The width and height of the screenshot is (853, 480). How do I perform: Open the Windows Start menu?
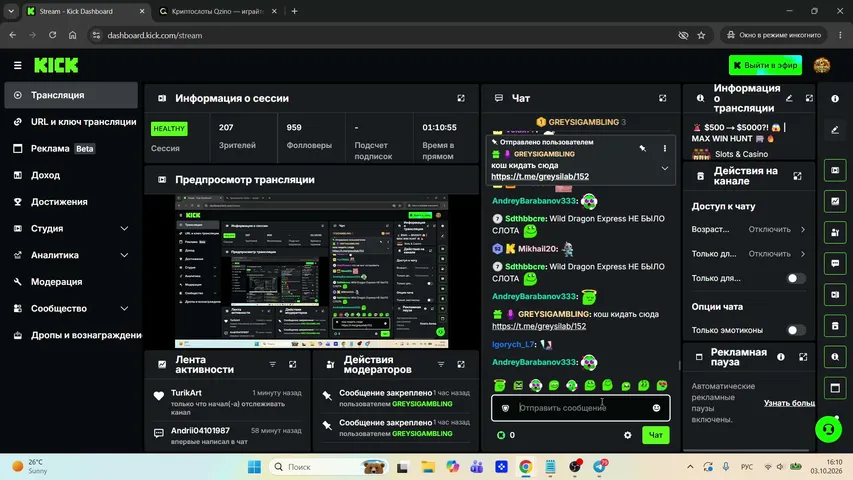(x=254, y=467)
